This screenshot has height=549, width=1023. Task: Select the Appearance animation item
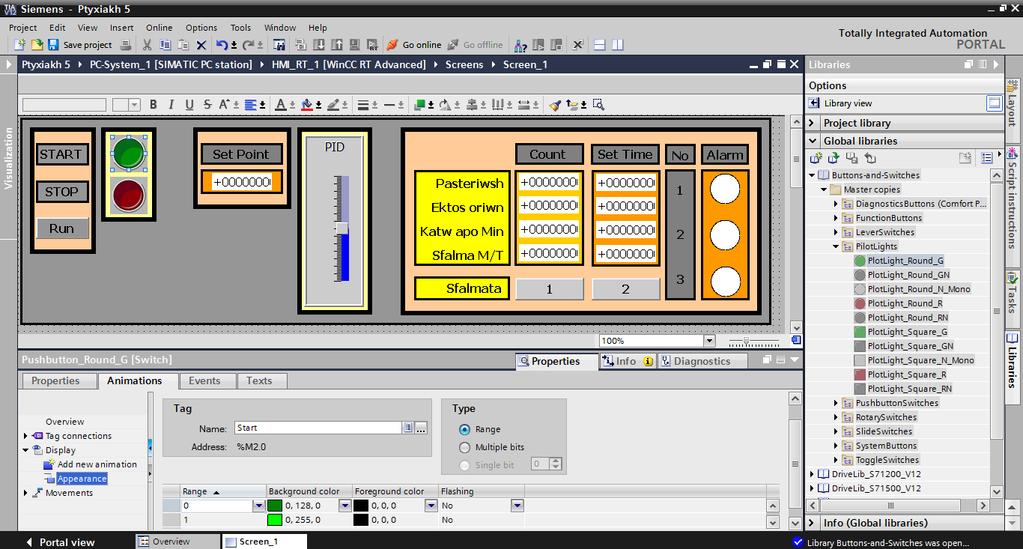[x=82, y=478]
